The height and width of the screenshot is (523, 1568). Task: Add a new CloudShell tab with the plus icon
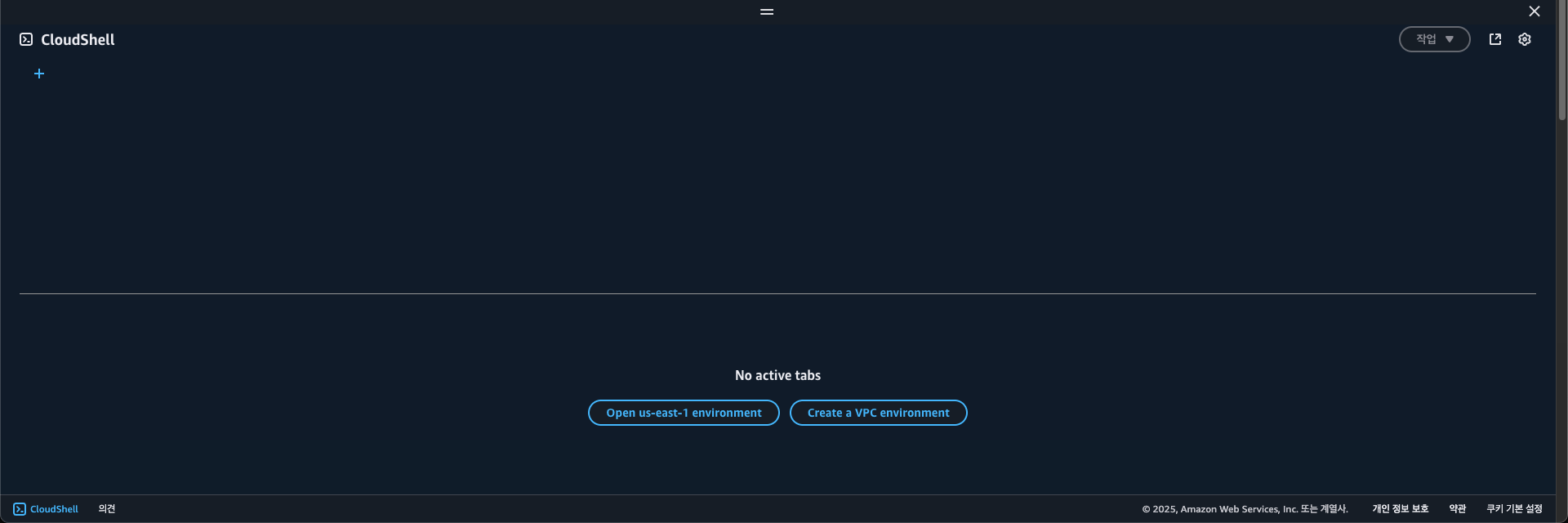39,74
